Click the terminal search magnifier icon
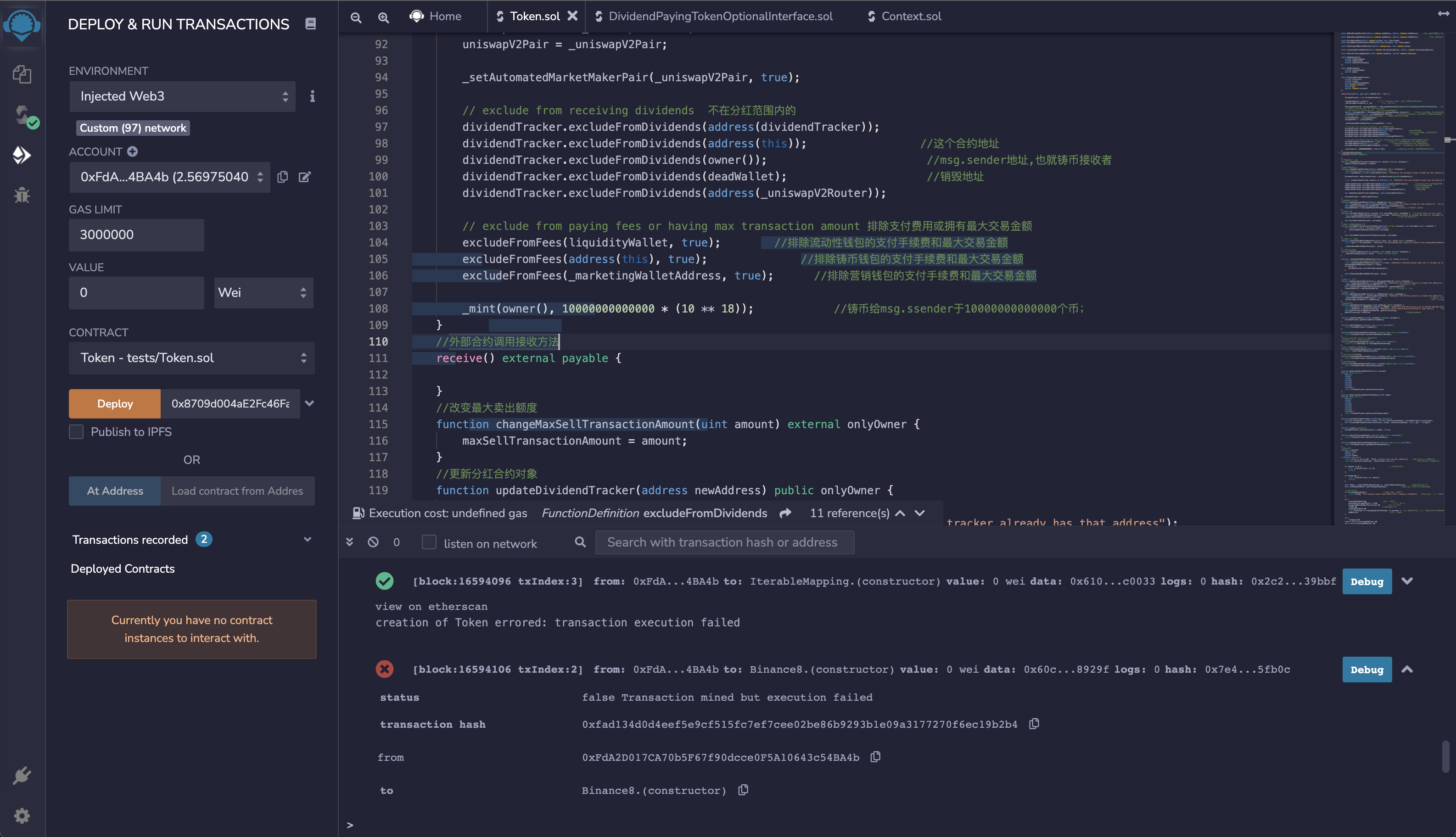Screen dimensions: 1456x837 580,541
